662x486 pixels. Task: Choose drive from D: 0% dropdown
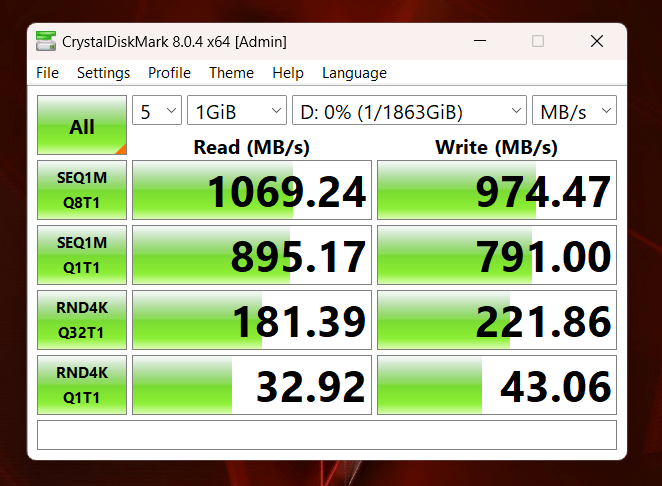[409, 111]
